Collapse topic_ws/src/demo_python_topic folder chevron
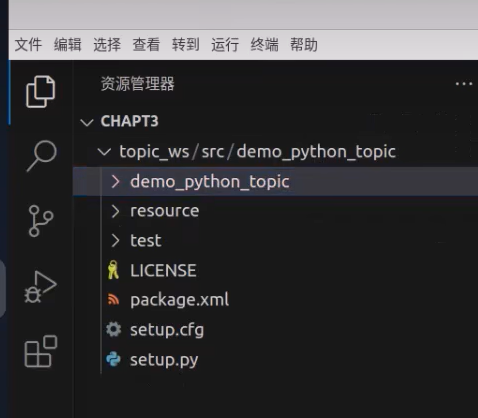Image resolution: width=478 pixels, height=418 pixels. (104, 152)
